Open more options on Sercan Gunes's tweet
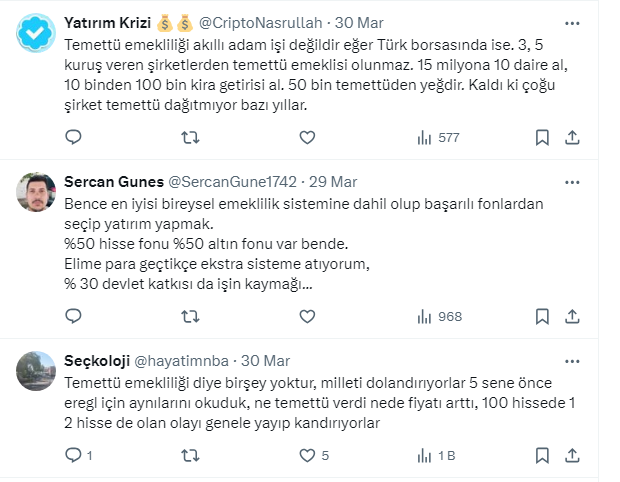The height and width of the screenshot is (482, 620). pyautogui.click(x=571, y=182)
